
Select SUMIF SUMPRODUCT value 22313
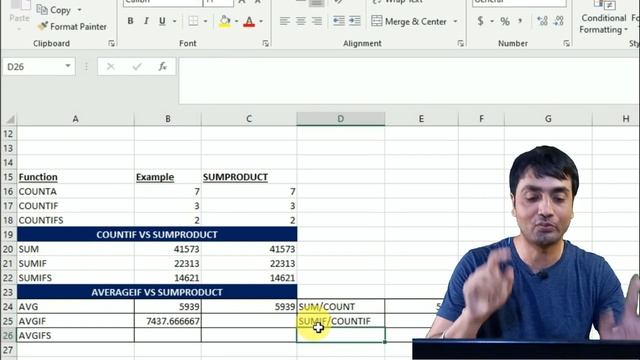click(249, 264)
